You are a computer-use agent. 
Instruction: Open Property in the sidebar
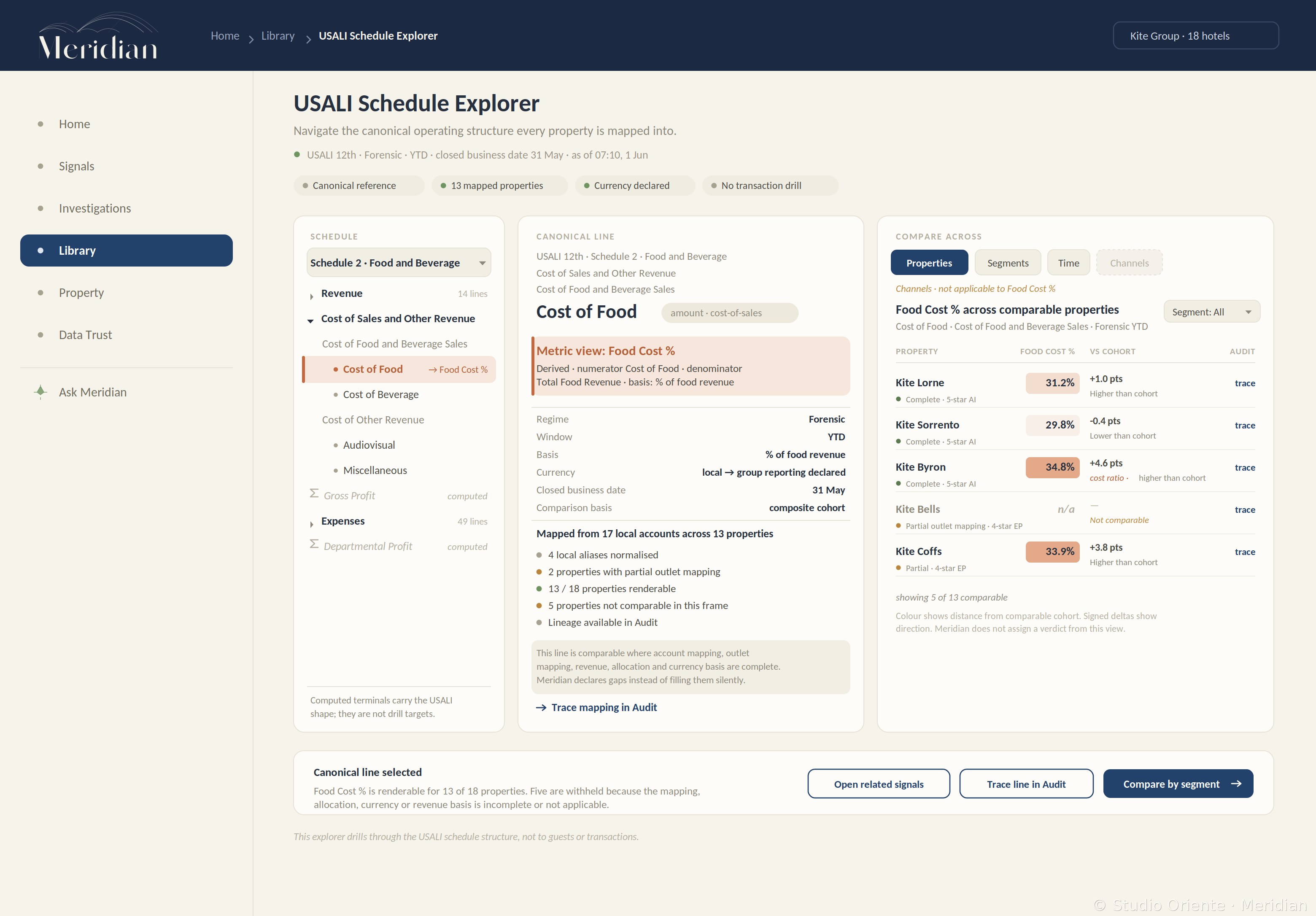coord(126,292)
